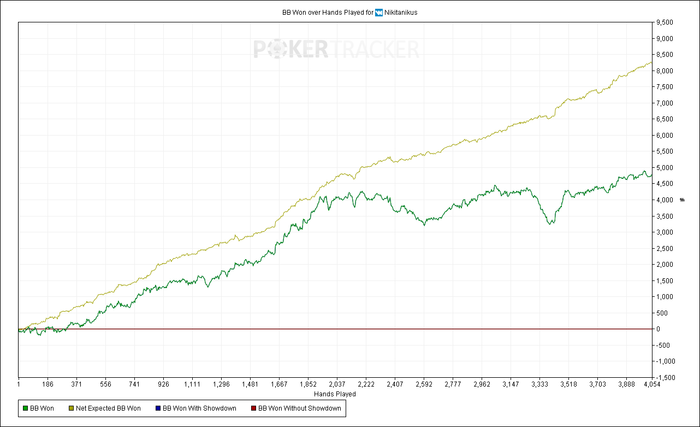Image resolution: width=700 pixels, height=427 pixels.
Task: Click the 741 x-axis tick label
Action: (134, 384)
